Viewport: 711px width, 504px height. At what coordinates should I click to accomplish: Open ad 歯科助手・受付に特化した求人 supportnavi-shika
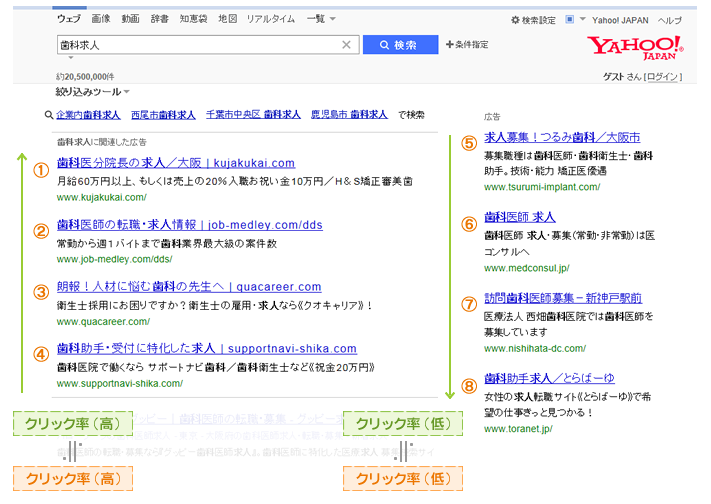pyautogui.click(x=207, y=348)
